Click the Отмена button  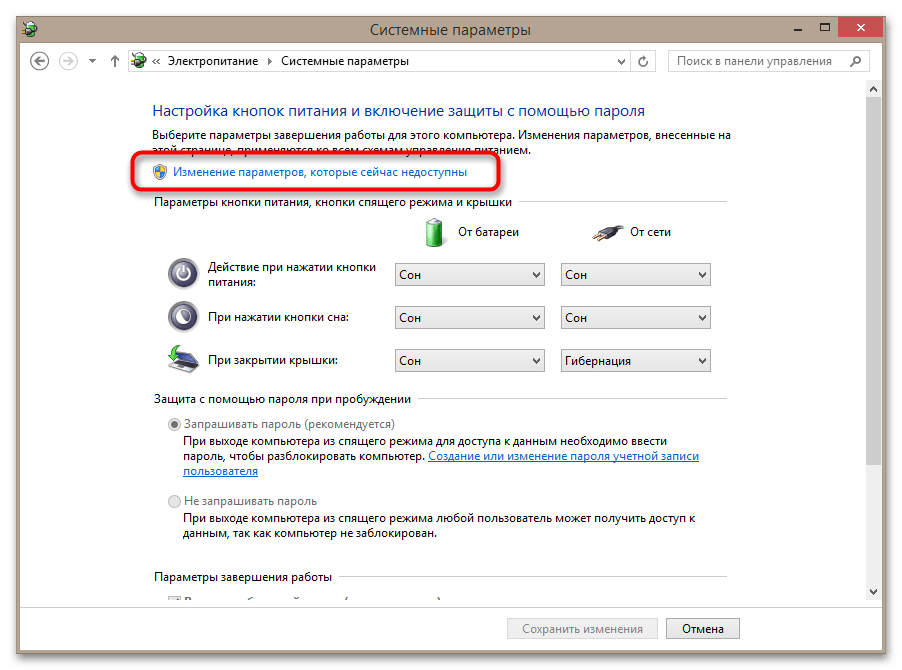702,629
